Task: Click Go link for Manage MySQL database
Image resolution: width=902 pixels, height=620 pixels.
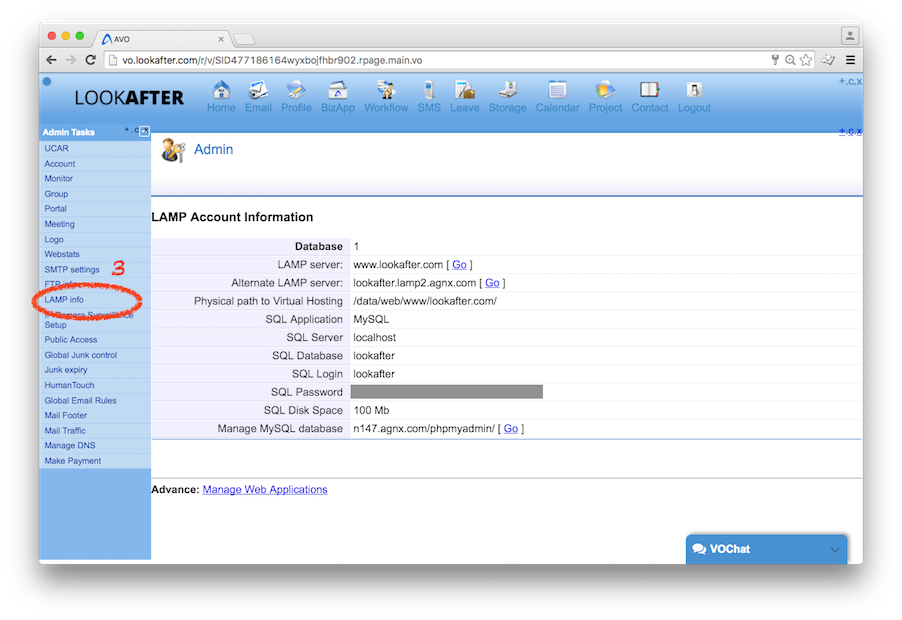Action: 511,428
